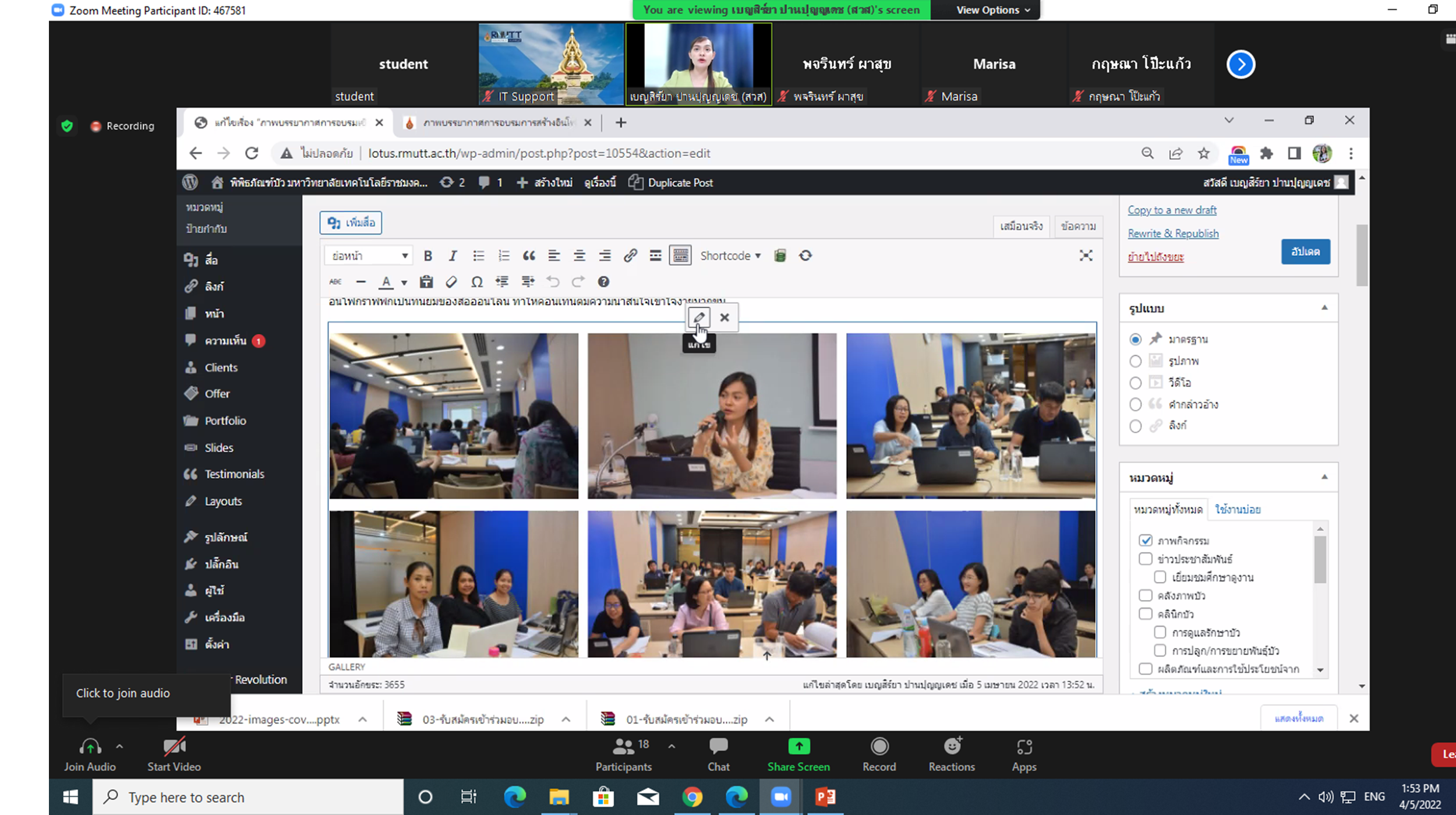Screen dimensions: 1456x815
Task: Remove the gallery with X icon
Action: coord(725,317)
